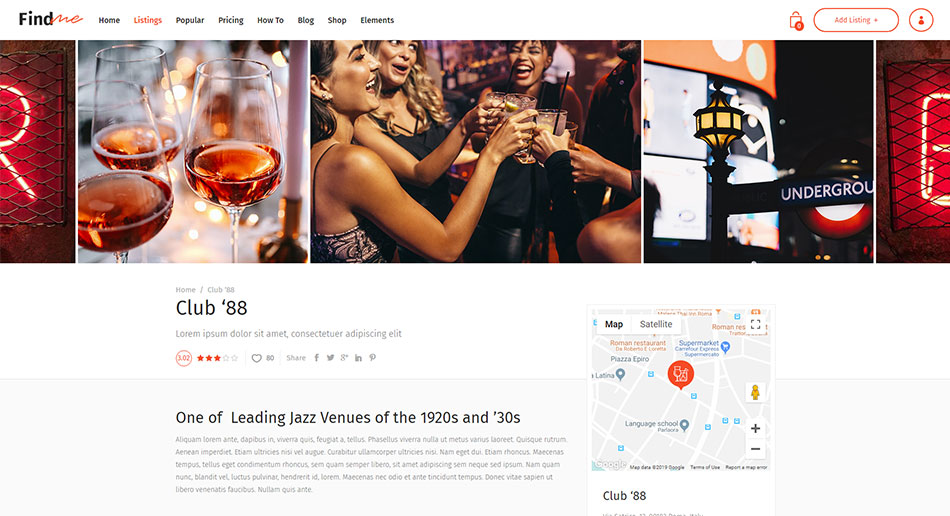Follow the Home breadcrumb link

(x=185, y=289)
